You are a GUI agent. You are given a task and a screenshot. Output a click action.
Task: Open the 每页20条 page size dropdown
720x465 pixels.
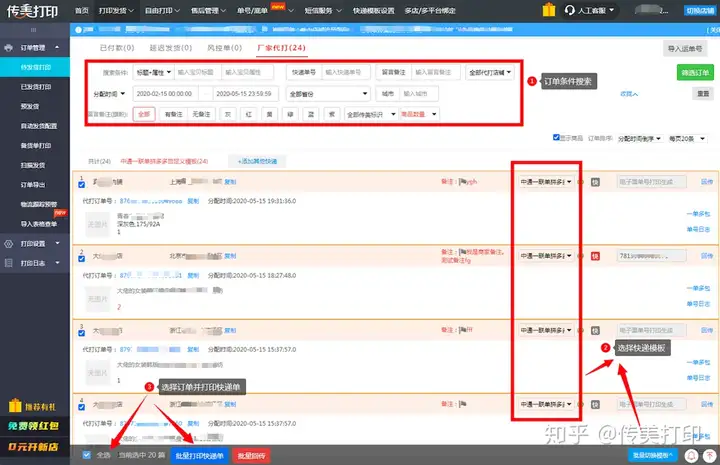pos(687,139)
